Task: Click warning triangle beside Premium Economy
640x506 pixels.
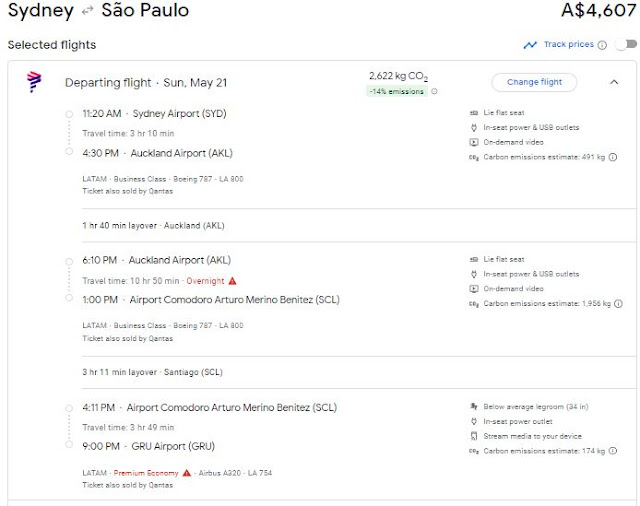Action: tap(187, 472)
